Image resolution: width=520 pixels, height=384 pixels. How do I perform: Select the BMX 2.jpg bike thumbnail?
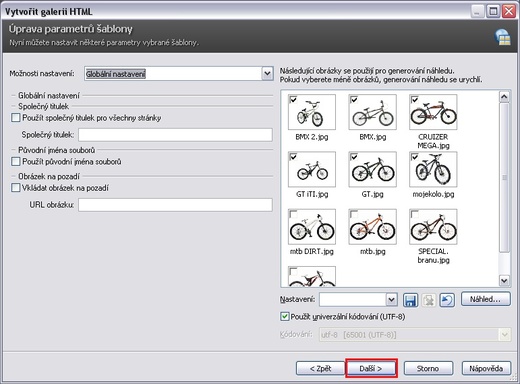[312, 112]
